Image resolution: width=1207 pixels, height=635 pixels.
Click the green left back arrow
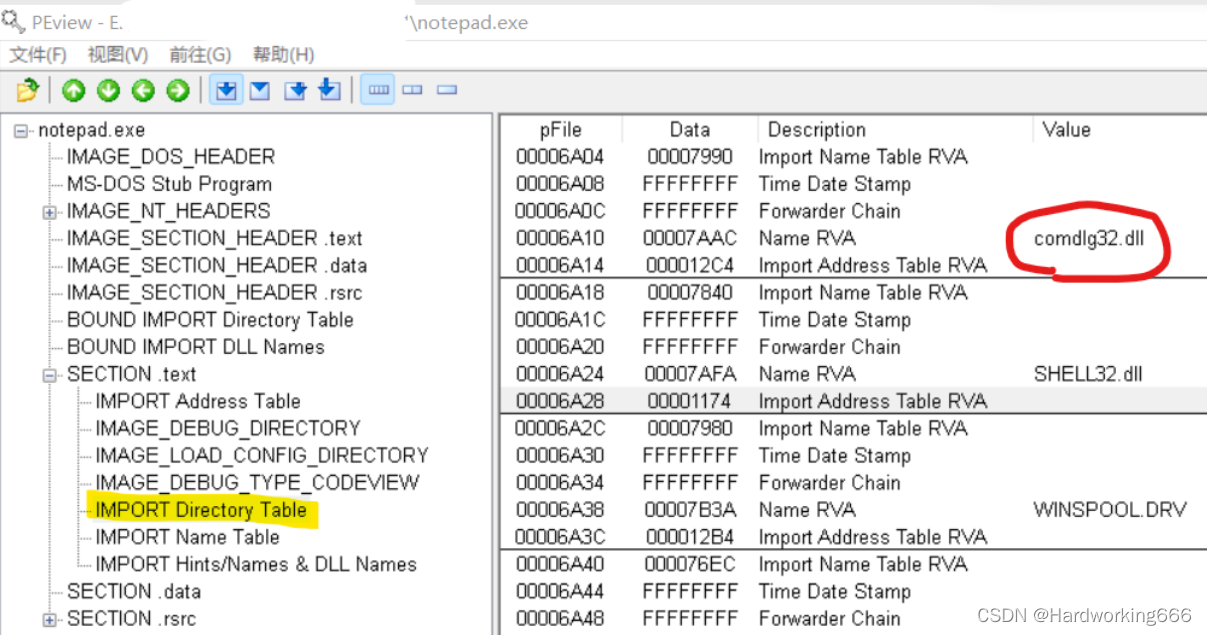pos(143,91)
